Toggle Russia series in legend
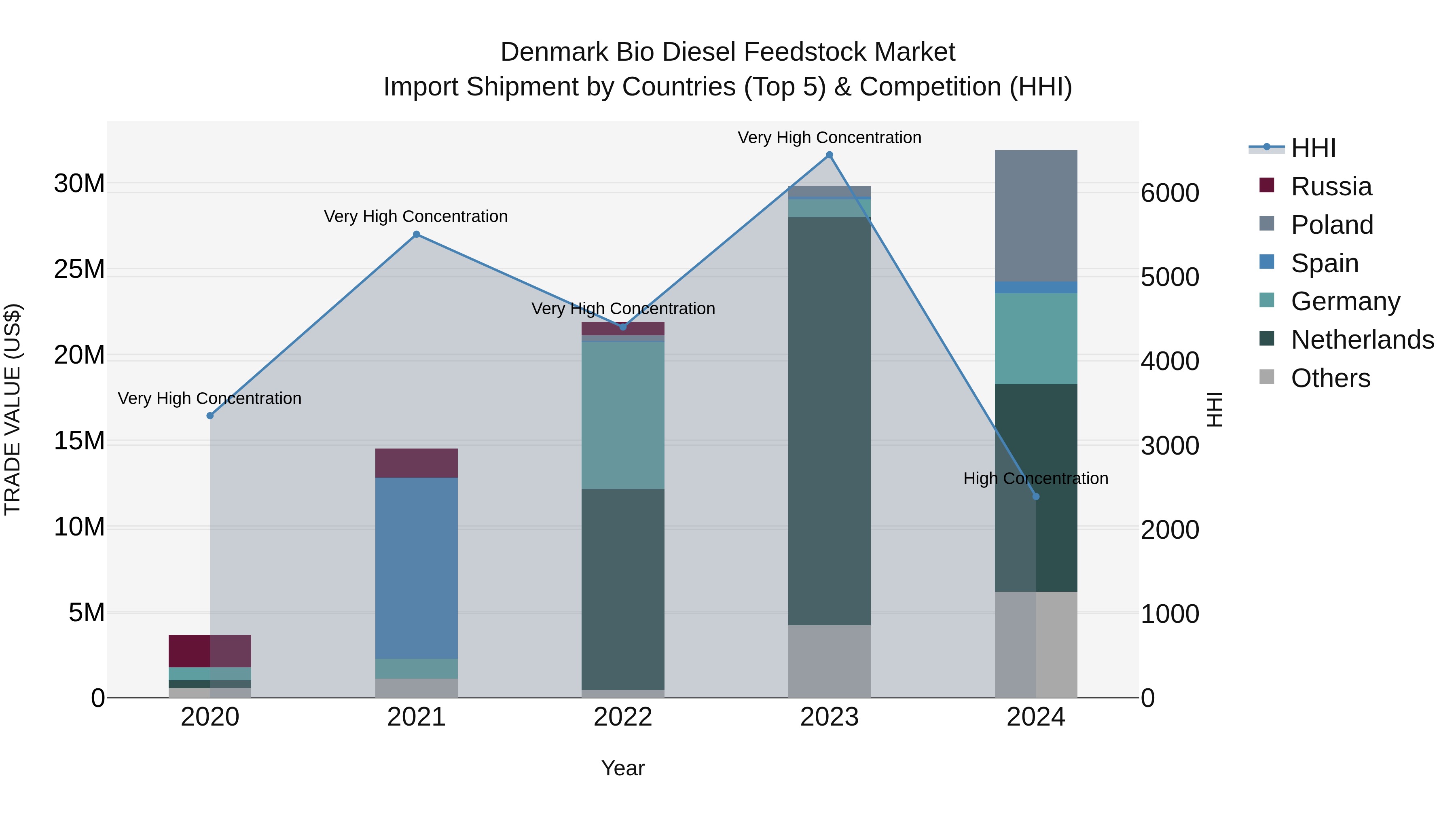 point(1315,186)
